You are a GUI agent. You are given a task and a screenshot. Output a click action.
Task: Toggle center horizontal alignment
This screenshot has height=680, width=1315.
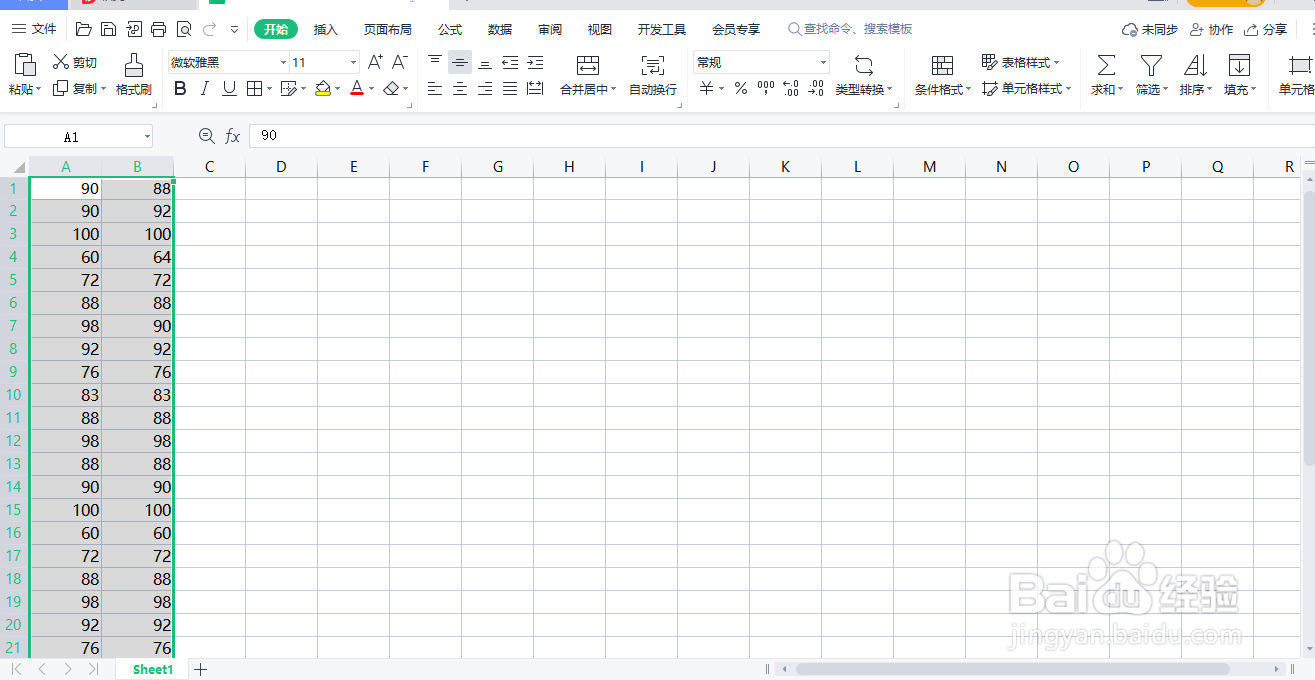(460, 89)
